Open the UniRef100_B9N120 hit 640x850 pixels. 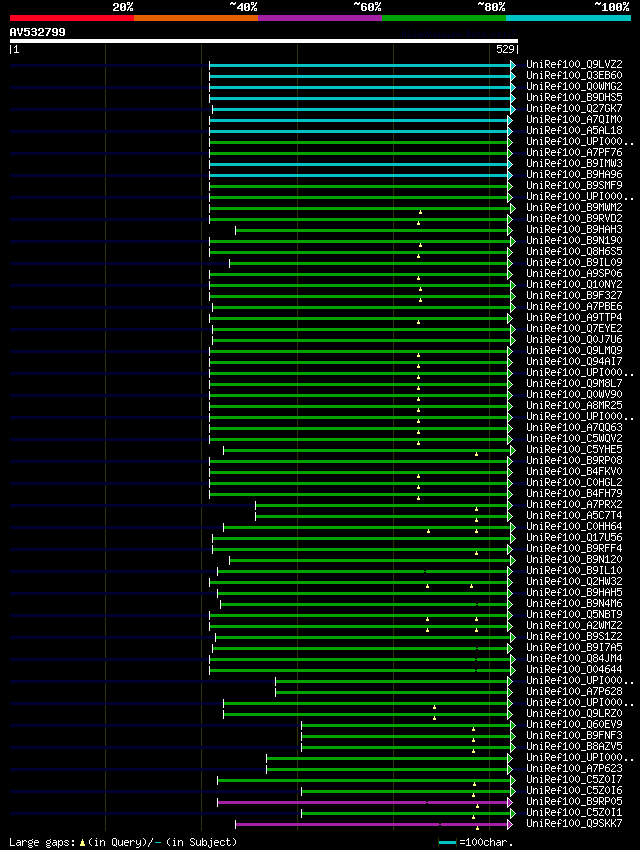(x=574, y=559)
